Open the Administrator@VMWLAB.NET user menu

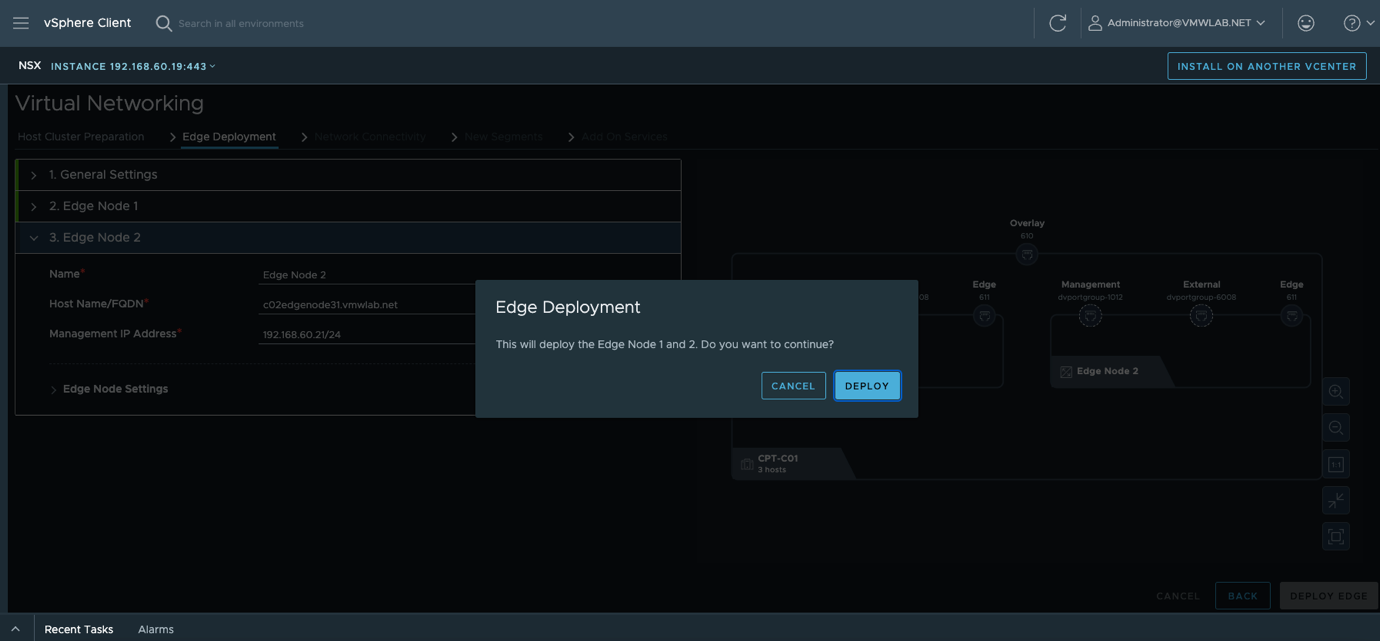[1177, 23]
